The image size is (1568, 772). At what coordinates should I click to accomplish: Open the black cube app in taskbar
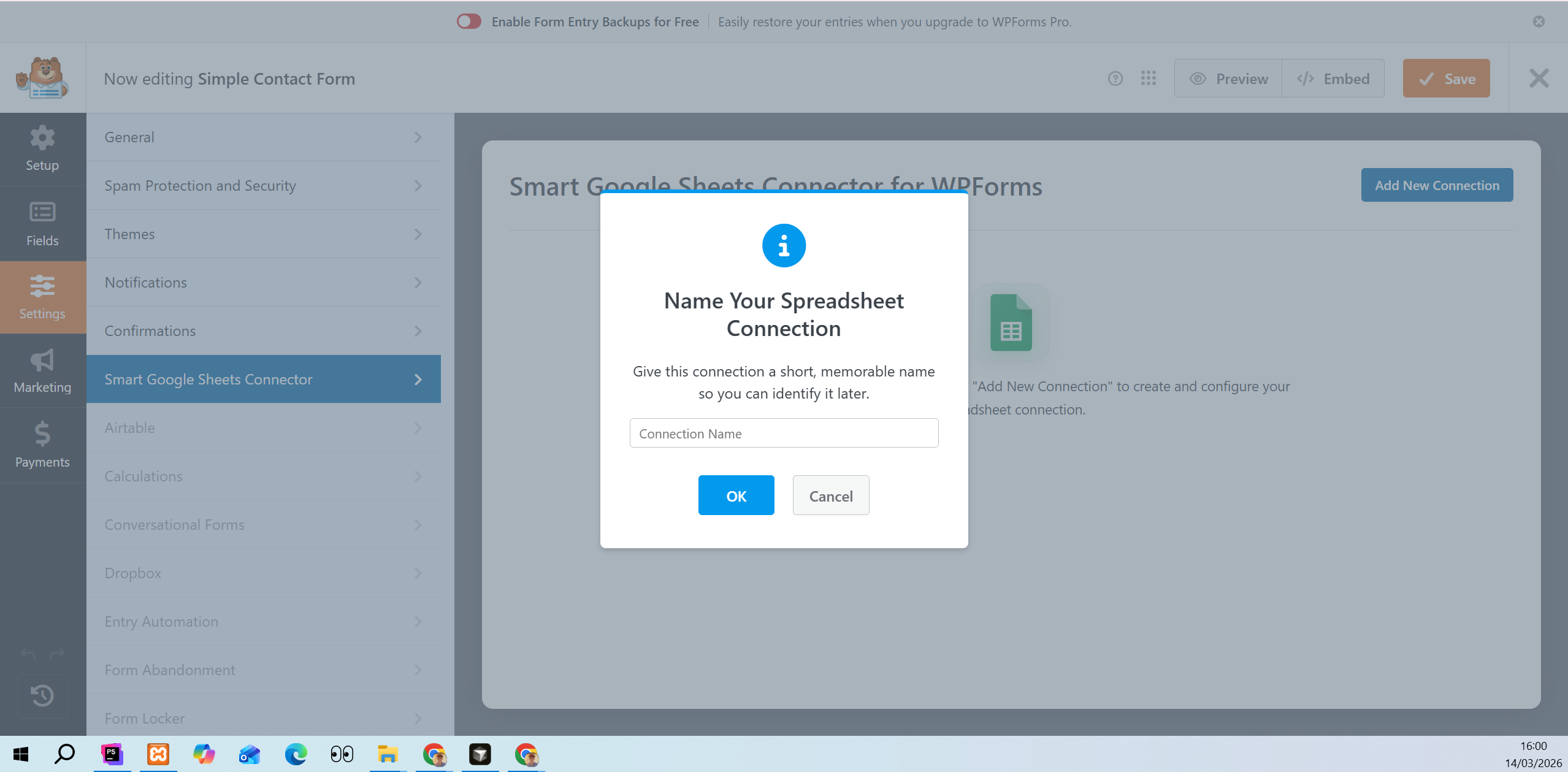coord(480,754)
